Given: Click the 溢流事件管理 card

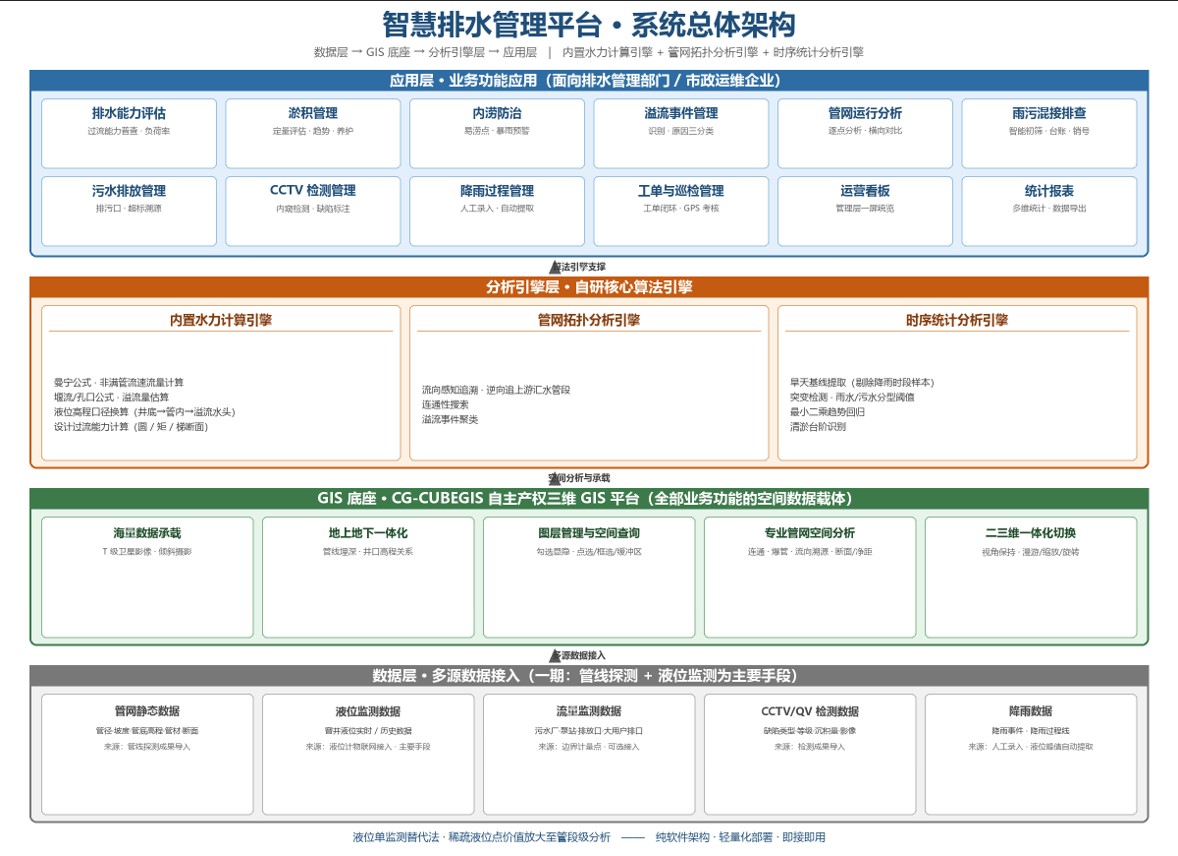Looking at the screenshot, I should coord(681,133).
